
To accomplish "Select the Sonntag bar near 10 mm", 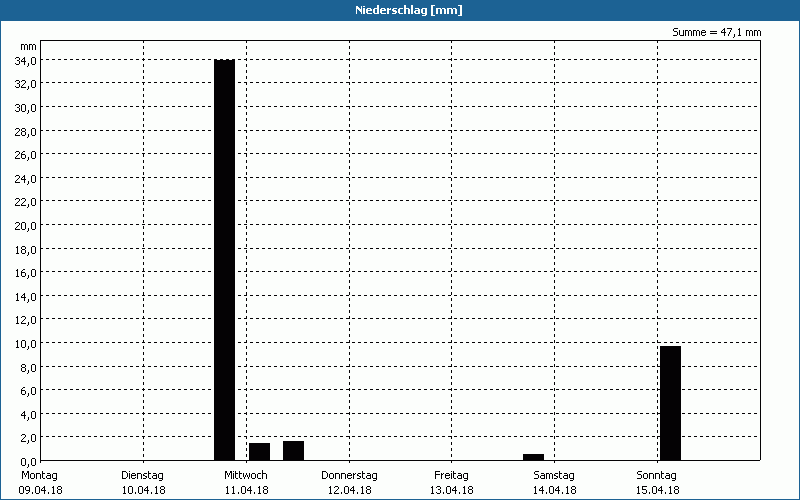I will pos(670,403).
